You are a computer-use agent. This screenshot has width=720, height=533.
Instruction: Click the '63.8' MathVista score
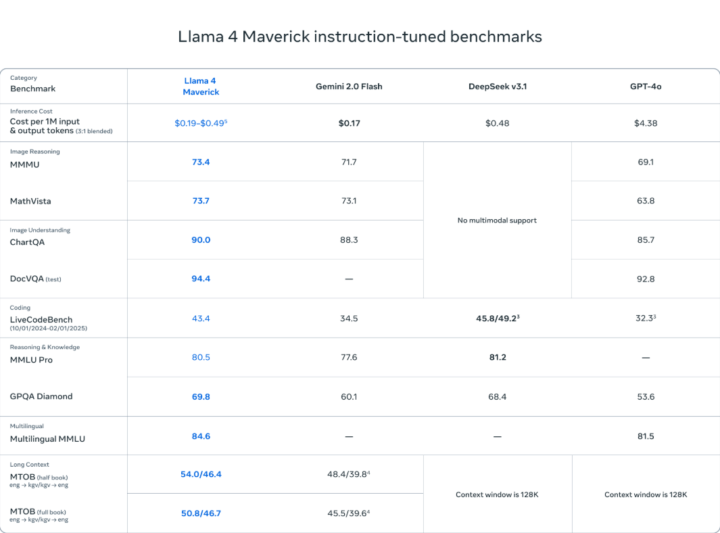pos(646,201)
